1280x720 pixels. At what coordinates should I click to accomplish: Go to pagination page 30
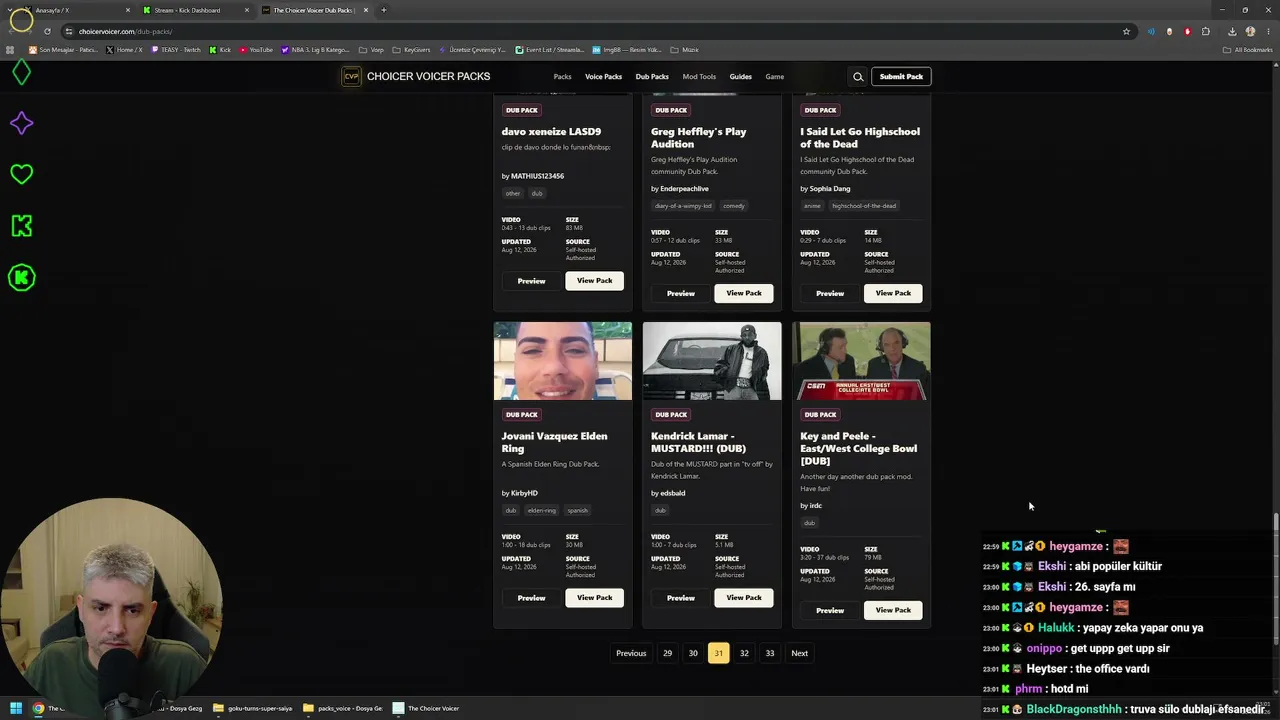(693, 653)
